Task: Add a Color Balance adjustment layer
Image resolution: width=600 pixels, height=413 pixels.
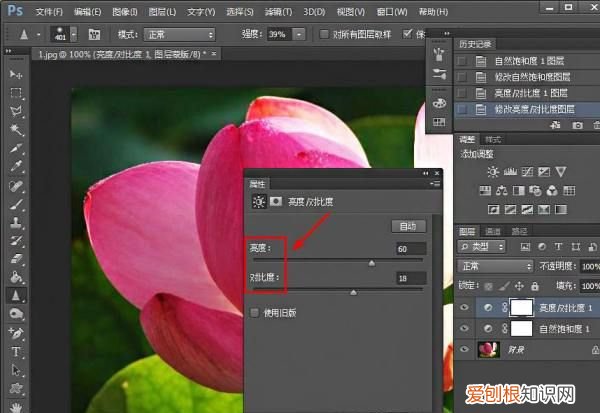Action: (x=502, y=190)
